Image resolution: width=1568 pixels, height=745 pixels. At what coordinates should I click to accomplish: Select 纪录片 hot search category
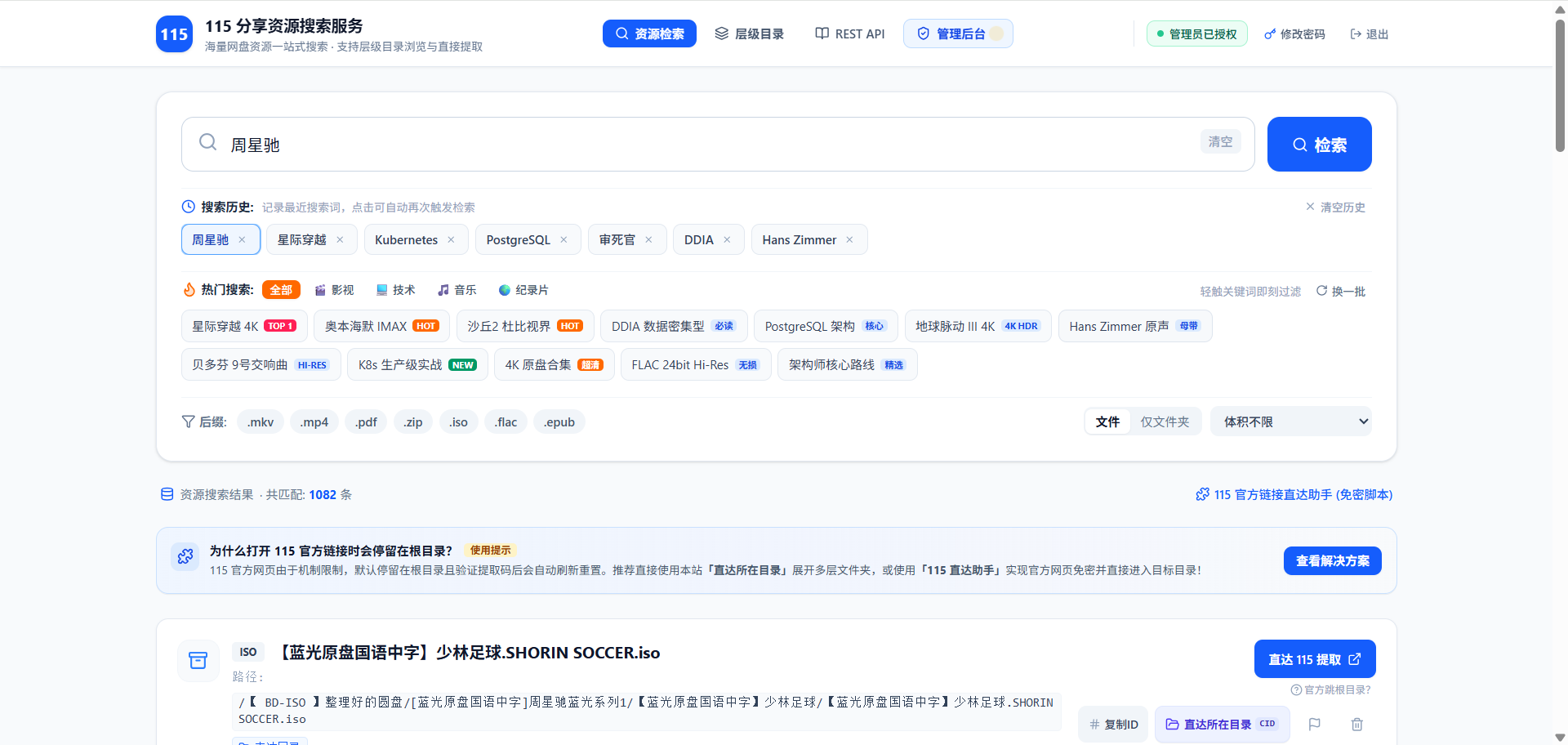click(x=523, y=289)
